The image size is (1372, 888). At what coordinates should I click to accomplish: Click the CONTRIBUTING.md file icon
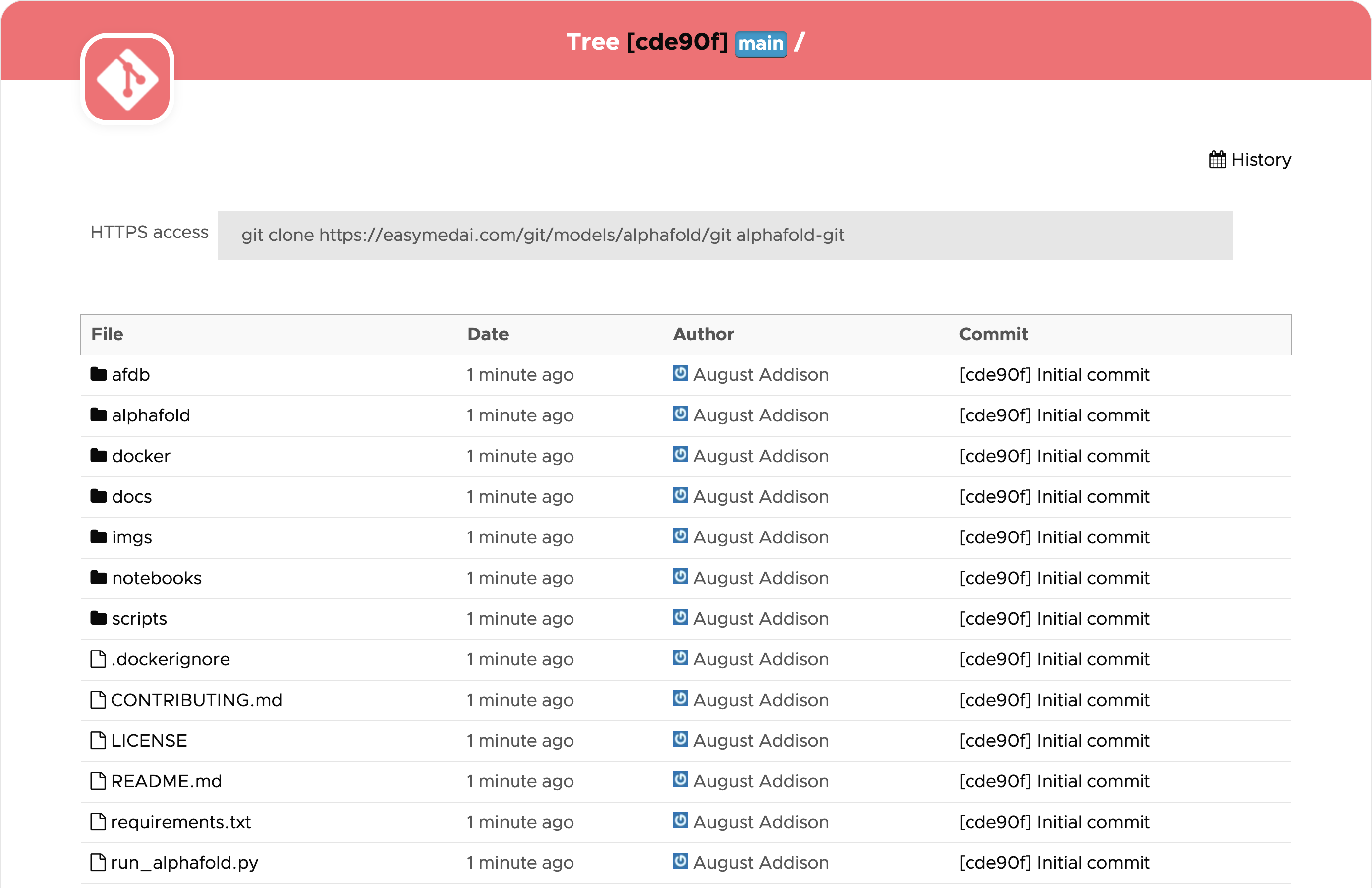pyautogui.click(x=98, y=700)
